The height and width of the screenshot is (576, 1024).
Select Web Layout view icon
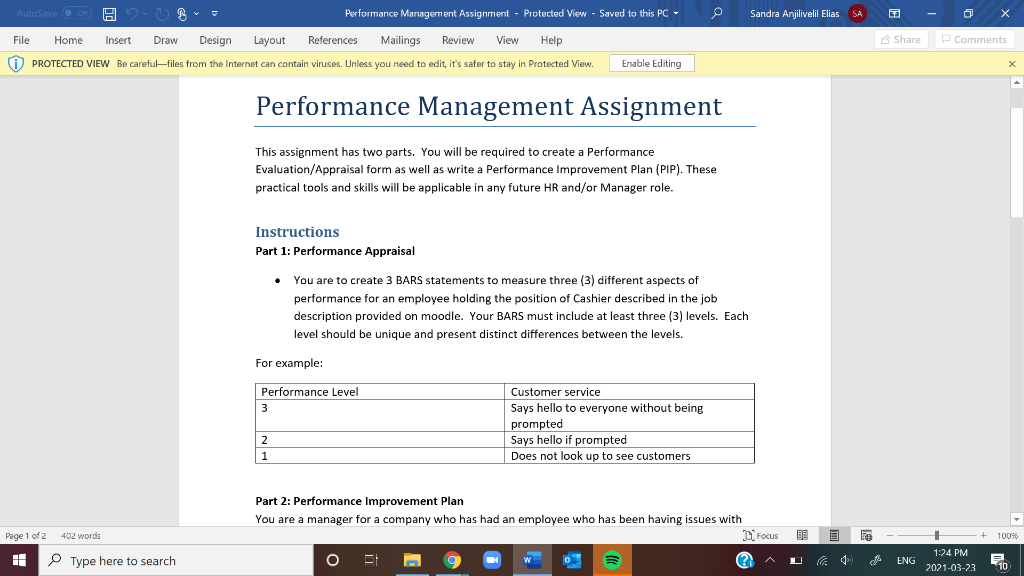867,535
